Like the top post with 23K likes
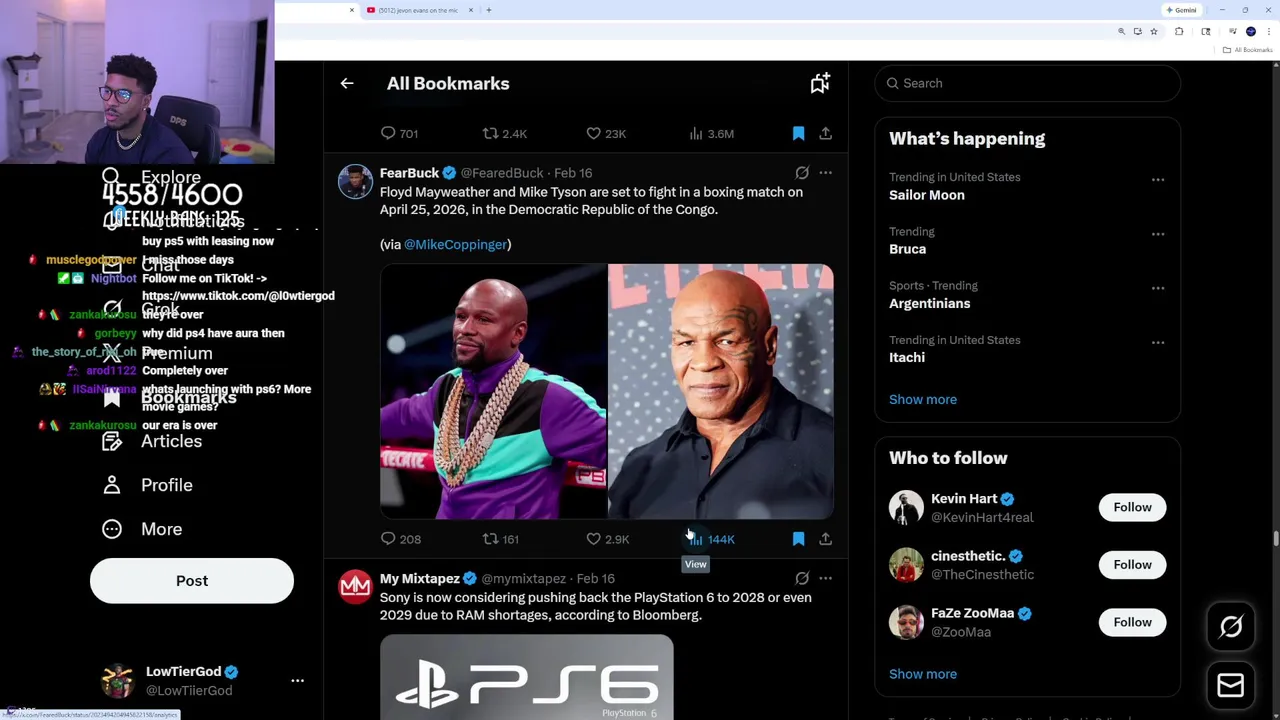The image size is (1280, 720). (x=606, y=133)
